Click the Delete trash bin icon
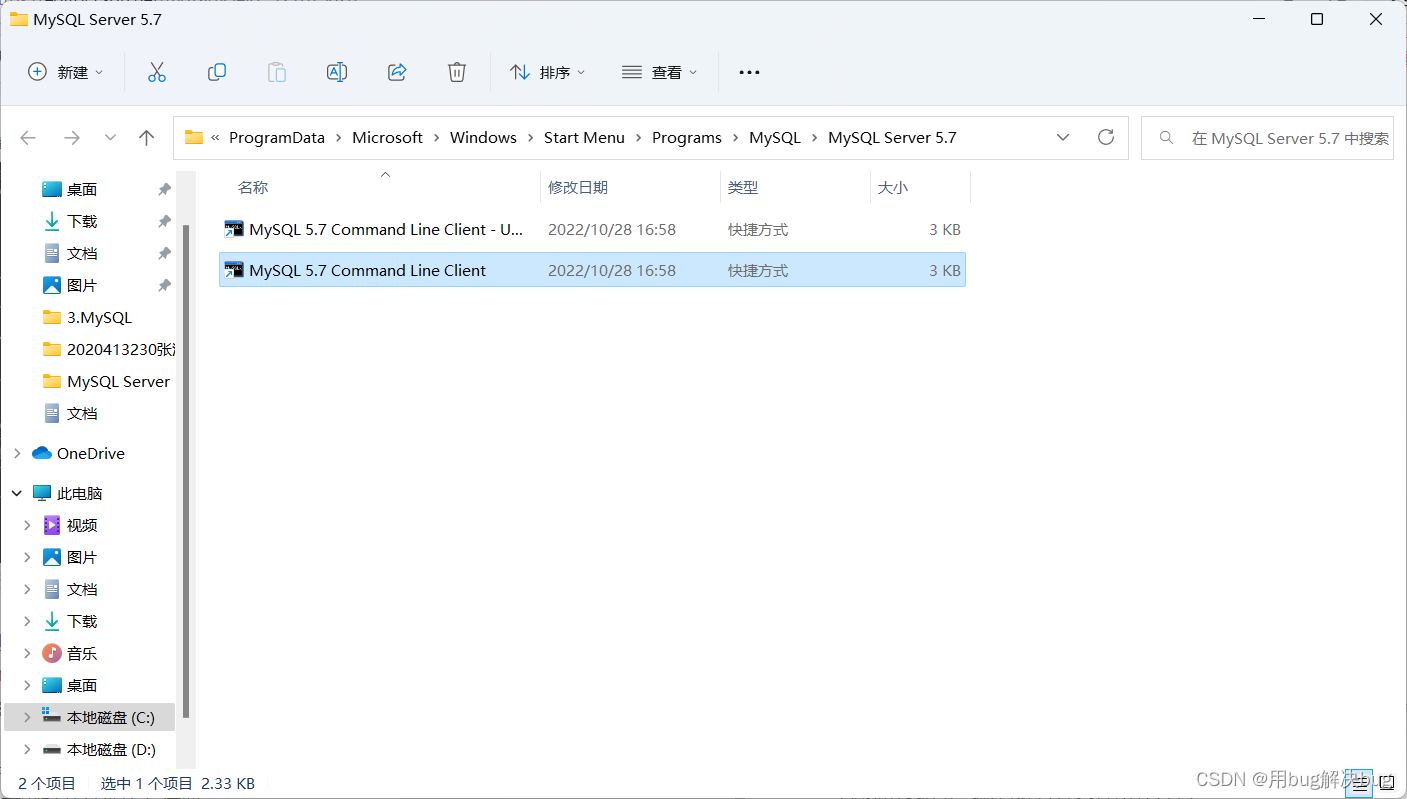This screenshot has height=799, width=1407. (x=457, y=72)
